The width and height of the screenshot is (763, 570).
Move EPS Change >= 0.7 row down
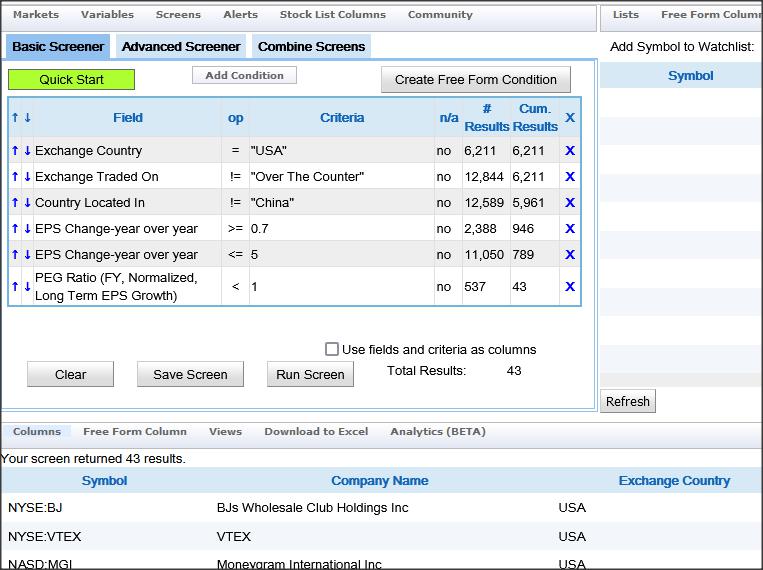tap(27, 229)
